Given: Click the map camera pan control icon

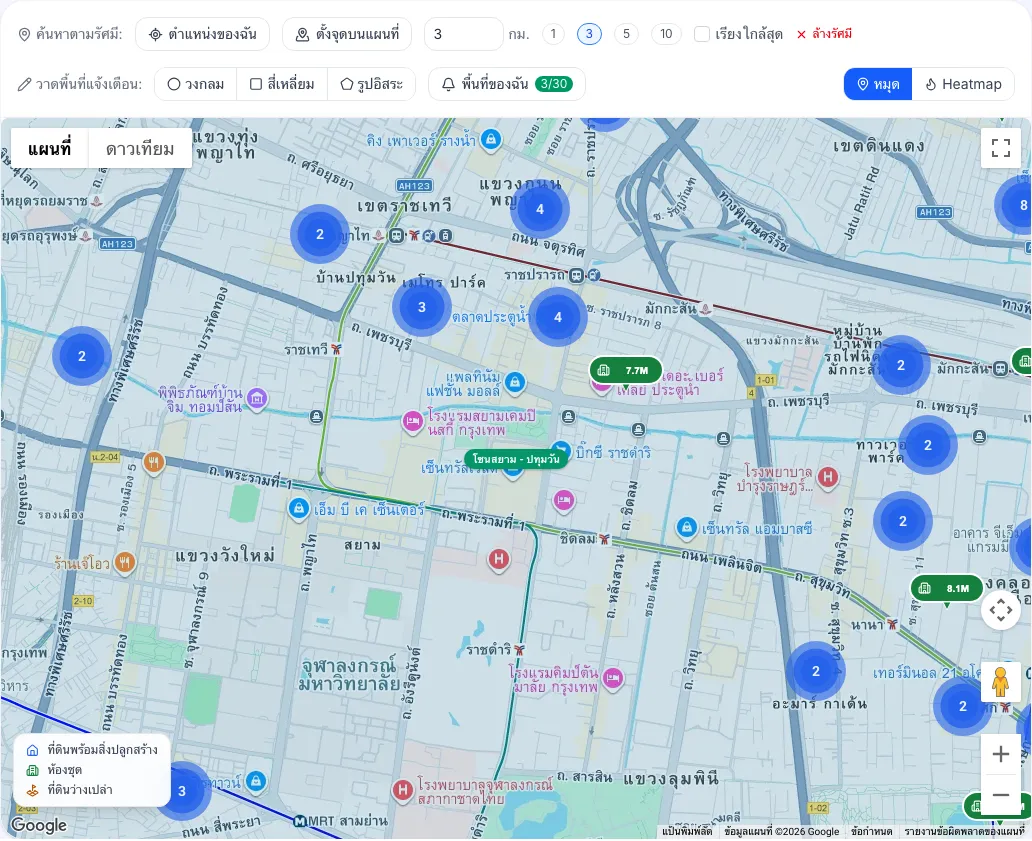Looking at the screenshot, I should pyautogui.click(x=1000, y=610).
